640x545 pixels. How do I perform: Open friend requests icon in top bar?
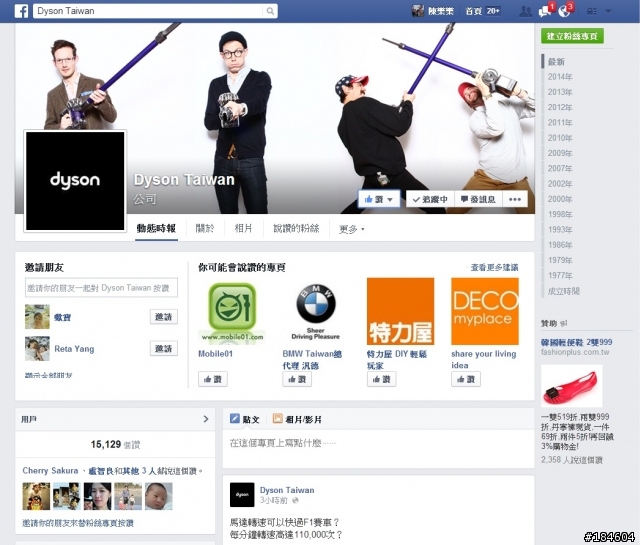point(525,11)
